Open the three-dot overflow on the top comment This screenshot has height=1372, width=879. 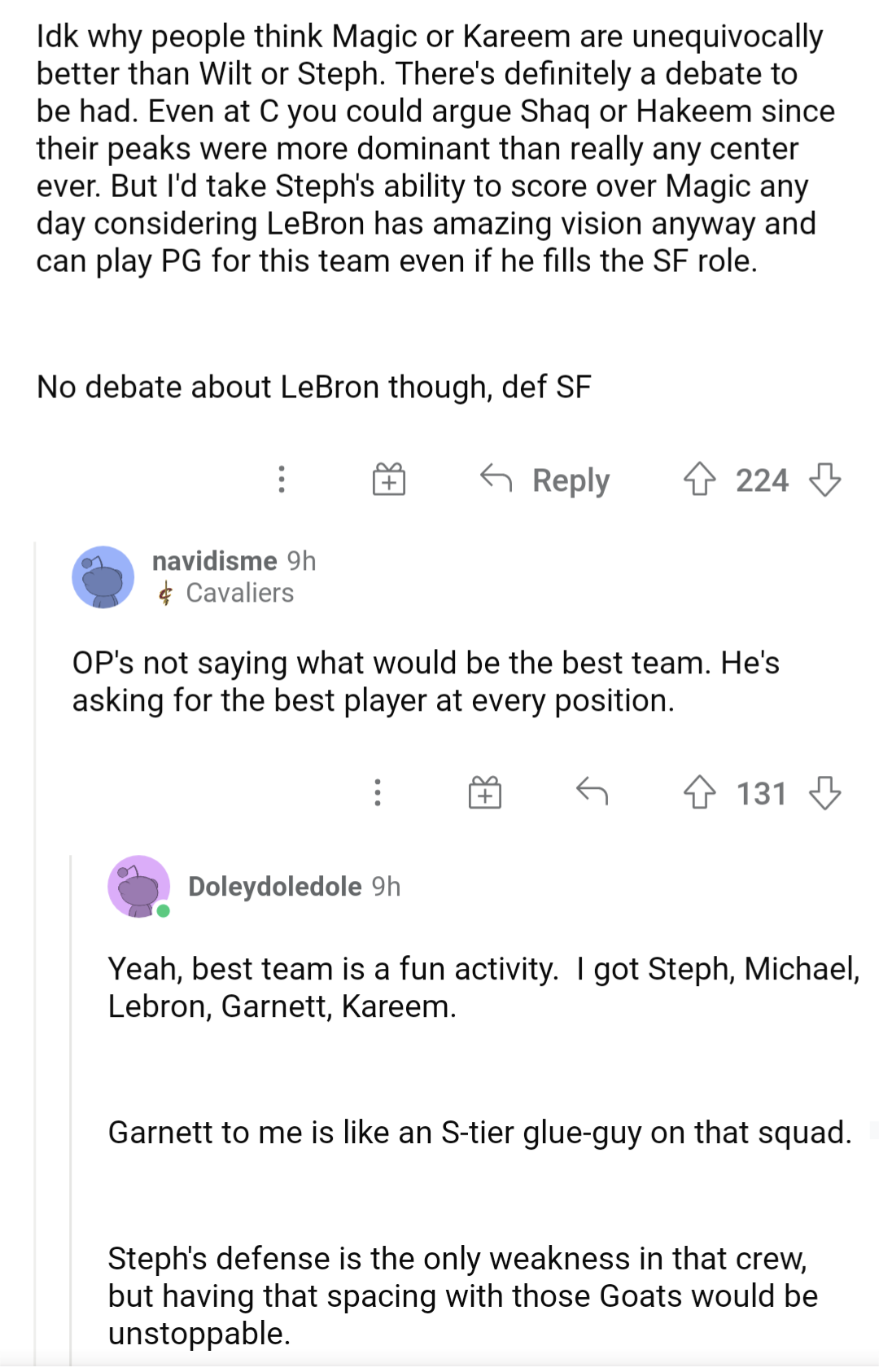(282, 480)
